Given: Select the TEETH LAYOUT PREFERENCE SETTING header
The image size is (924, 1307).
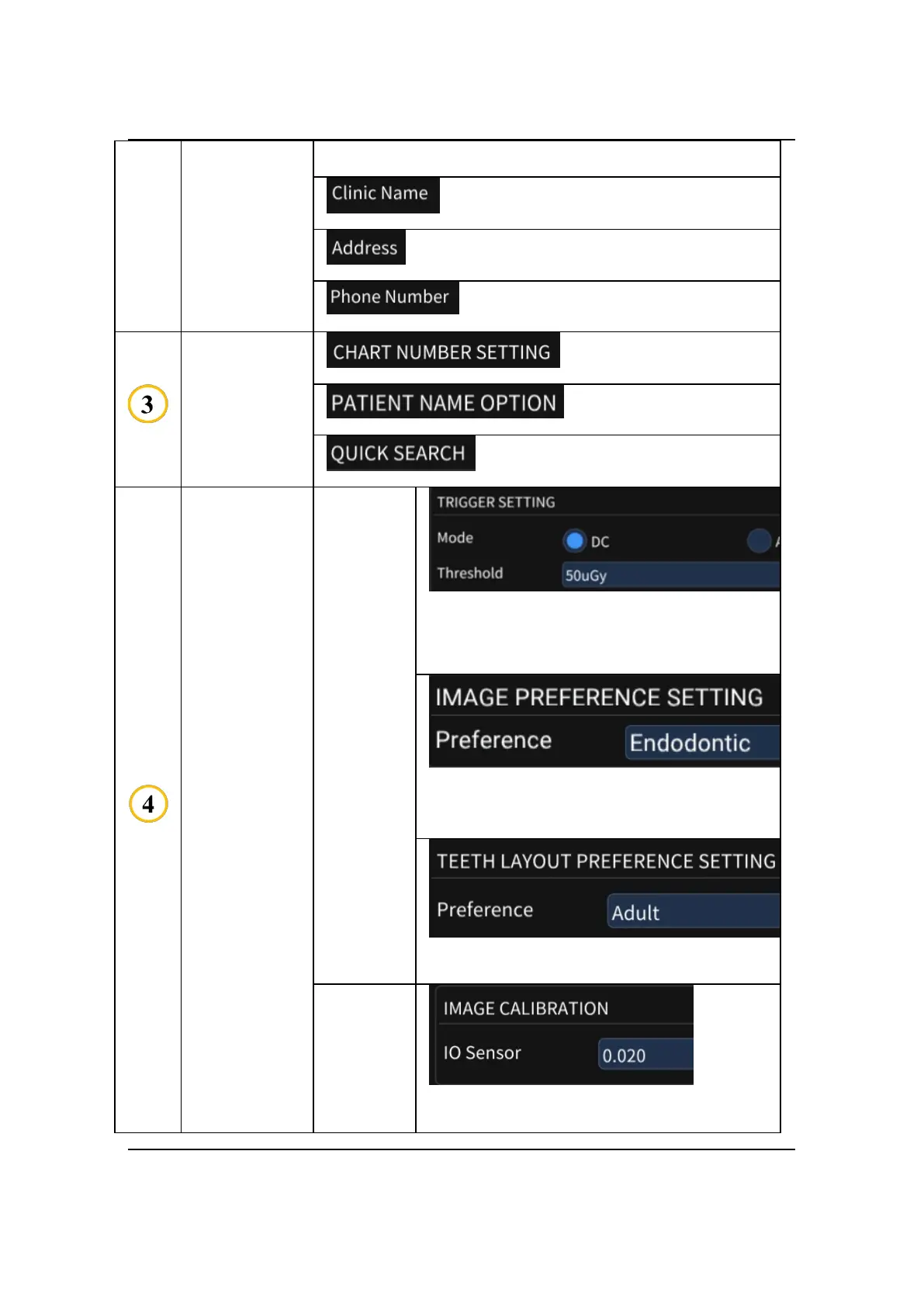Looking at the screenshot, I should coord(606,862).
